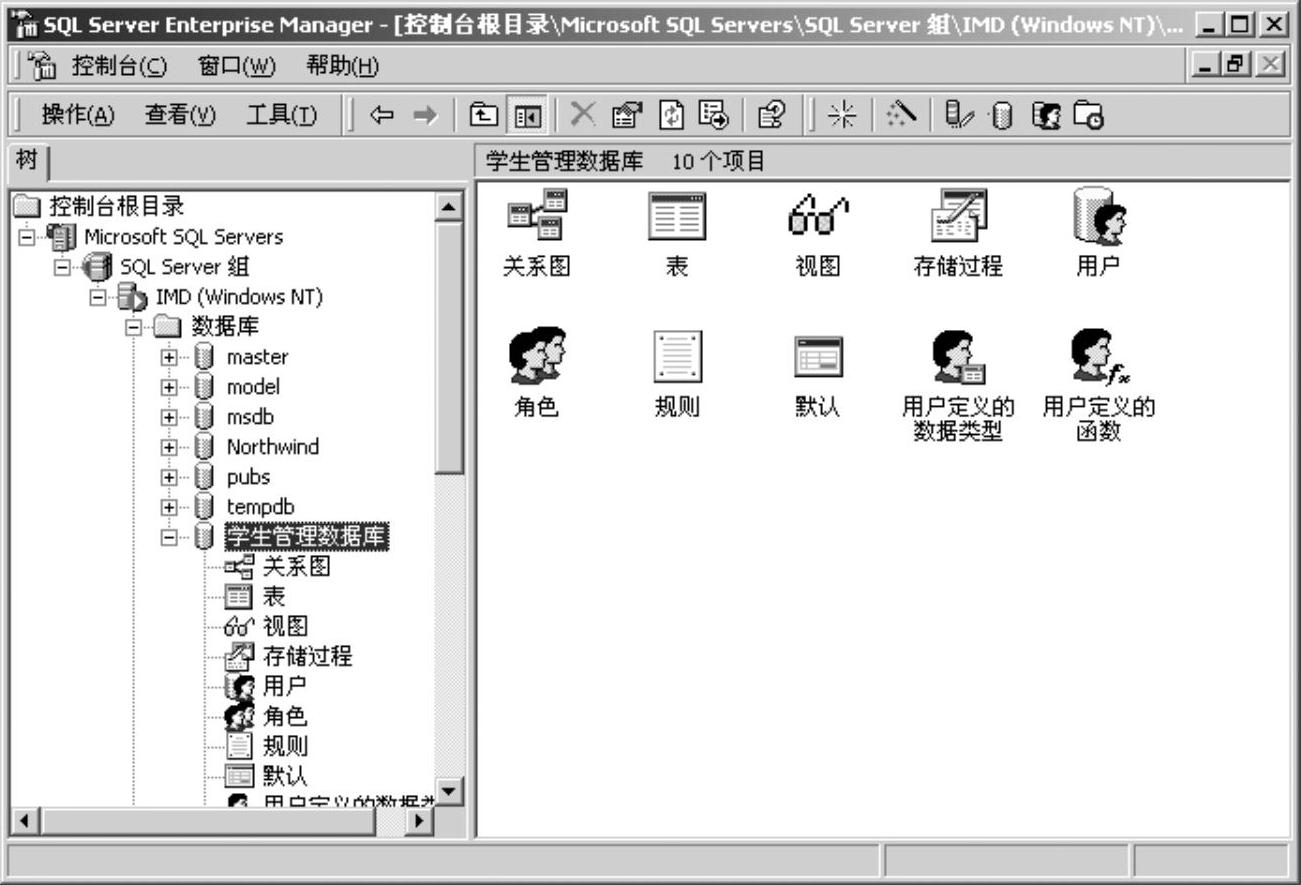
Task: Launch the wizard wand toolbar icon
Action: [902, 116]
